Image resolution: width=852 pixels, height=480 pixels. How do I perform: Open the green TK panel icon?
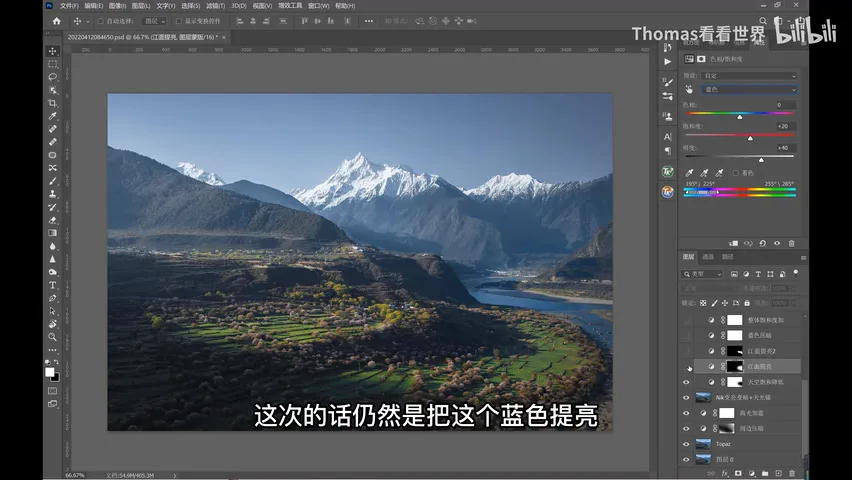(668, 172)
